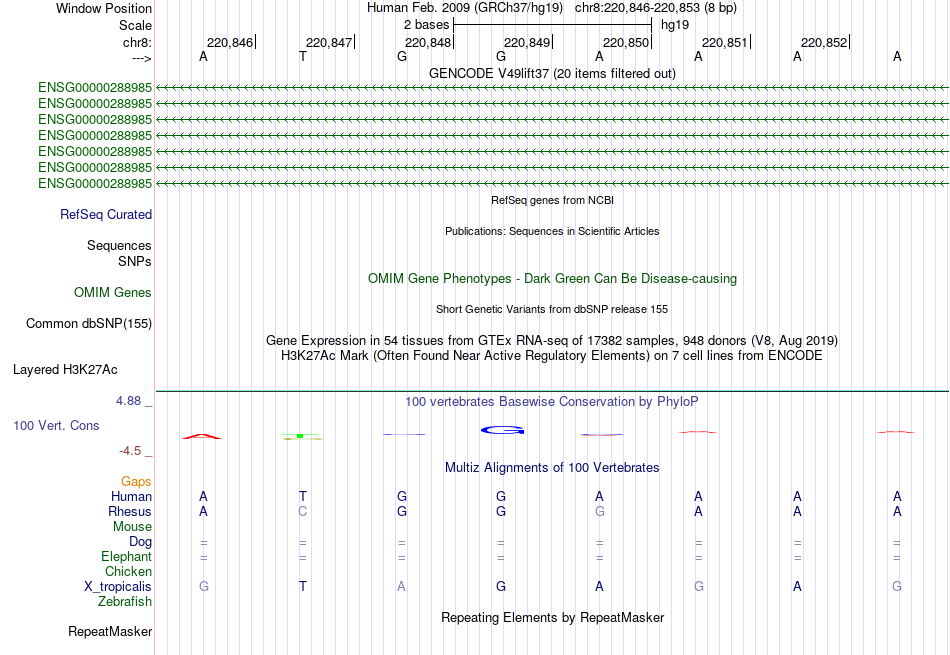Viewport: 950px width, 655px height.
Task: Click the topmost ENSG00000288985 transcript label
Action: [x=95, y=88]
